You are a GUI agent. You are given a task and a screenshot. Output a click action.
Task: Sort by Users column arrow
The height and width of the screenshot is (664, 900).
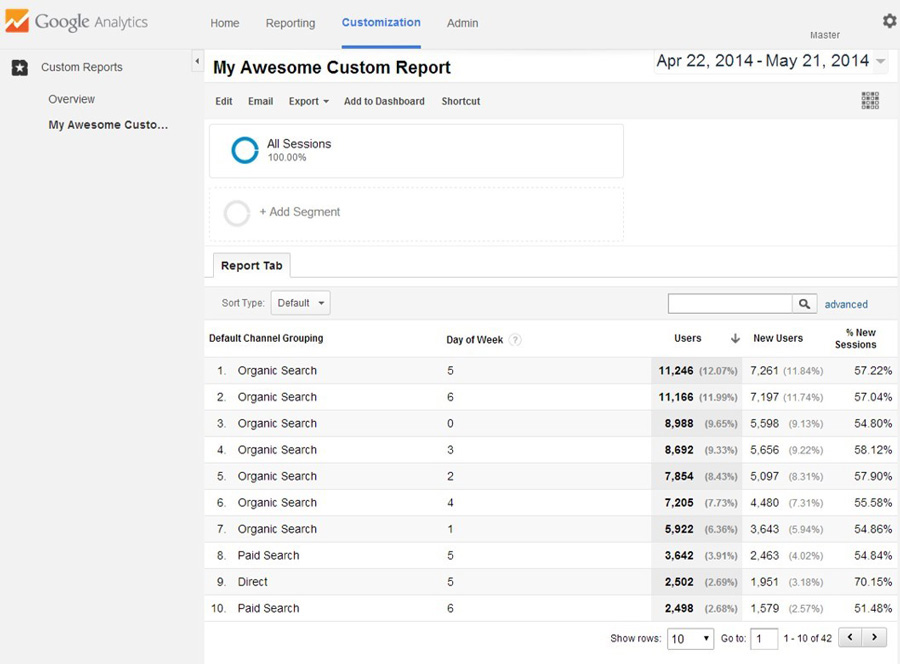tap(735, 339)
